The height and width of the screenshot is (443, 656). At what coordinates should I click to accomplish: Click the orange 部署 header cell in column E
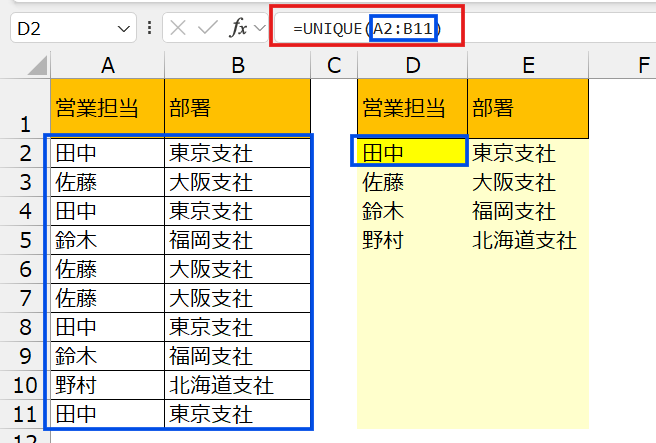point(527,108)
